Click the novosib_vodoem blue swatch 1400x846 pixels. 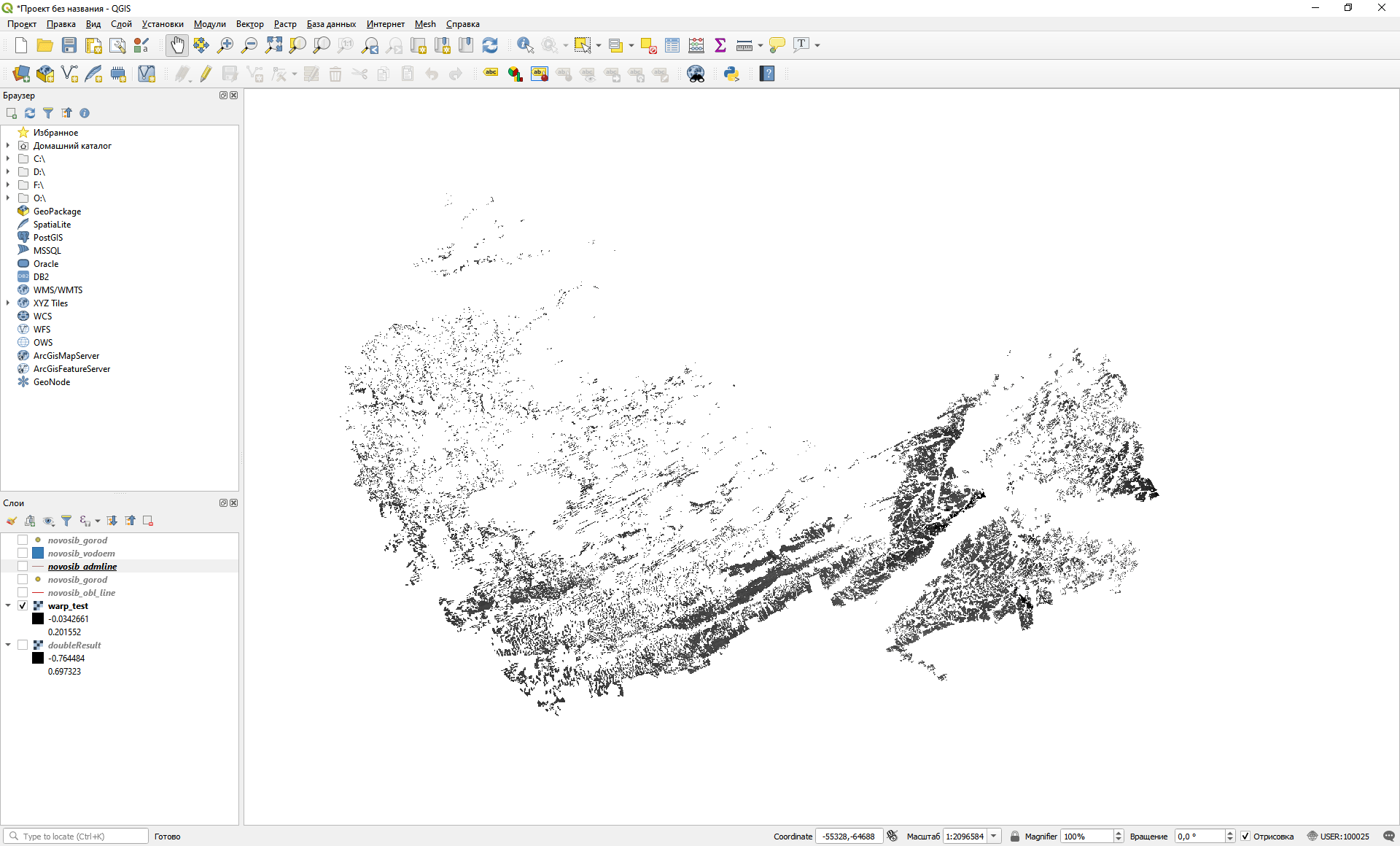click(38, 554)
